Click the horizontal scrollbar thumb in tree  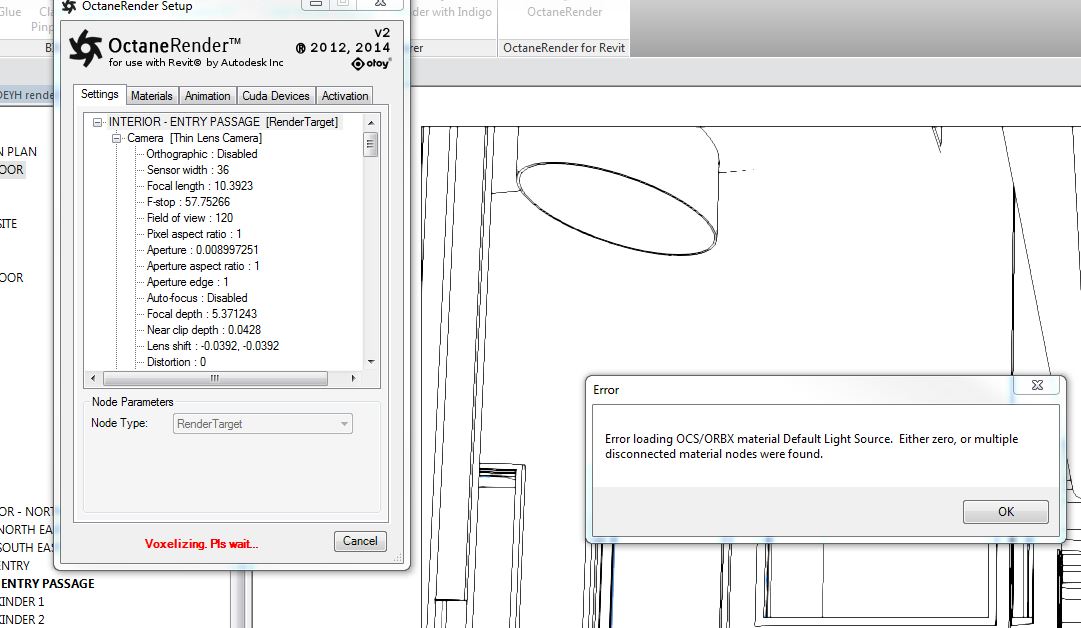215,378
